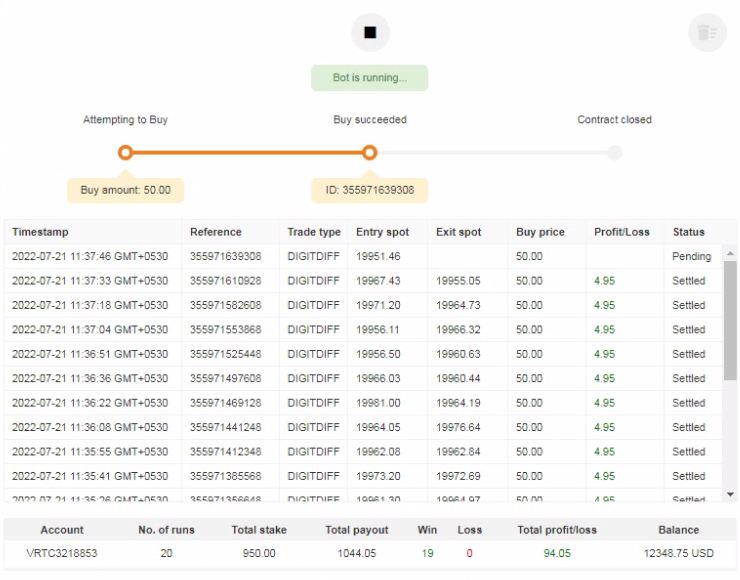Image resolution: width=740 pixels, height=580 pixels.
Task: Click the Reference column header
Action: 216,232
